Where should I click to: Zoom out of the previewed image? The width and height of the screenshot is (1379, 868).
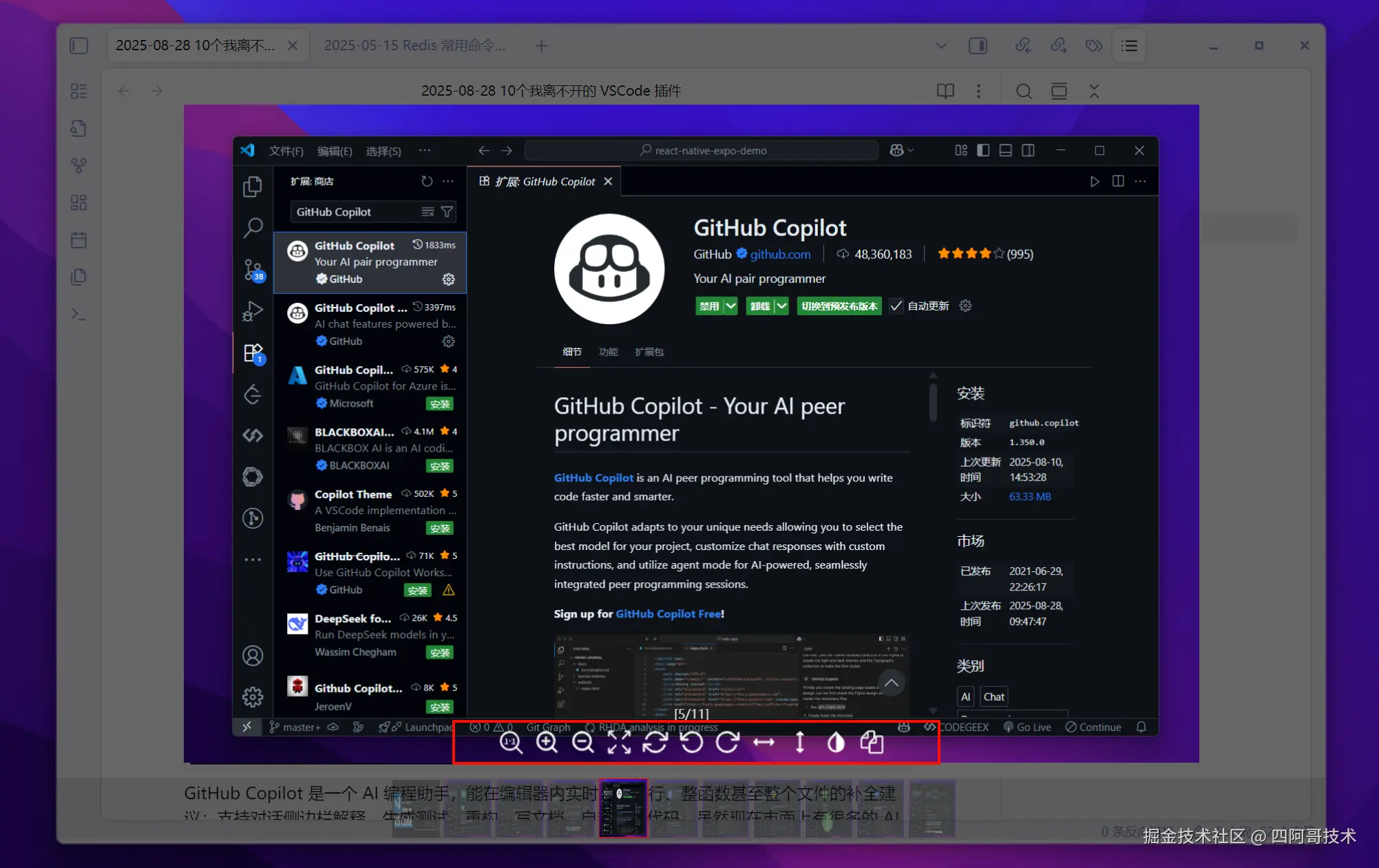click(583, 743)
